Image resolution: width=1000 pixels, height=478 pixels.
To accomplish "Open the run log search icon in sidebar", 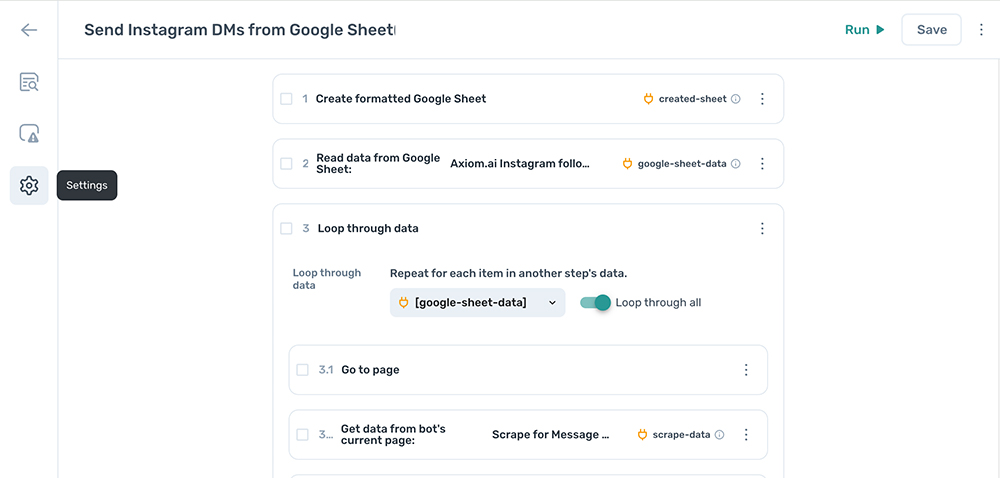I will [29, 82].
